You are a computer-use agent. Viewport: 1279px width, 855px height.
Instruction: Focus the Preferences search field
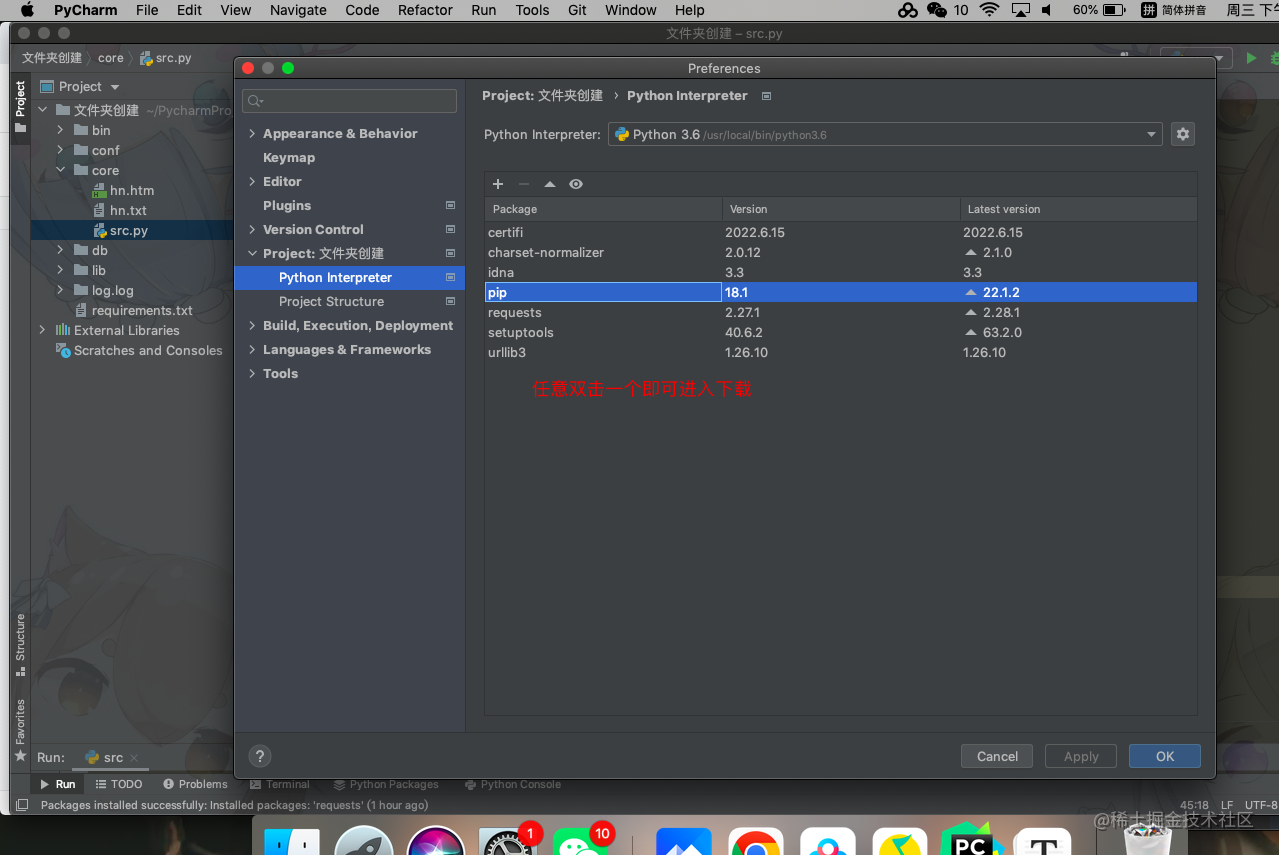[x=349, y=101]
